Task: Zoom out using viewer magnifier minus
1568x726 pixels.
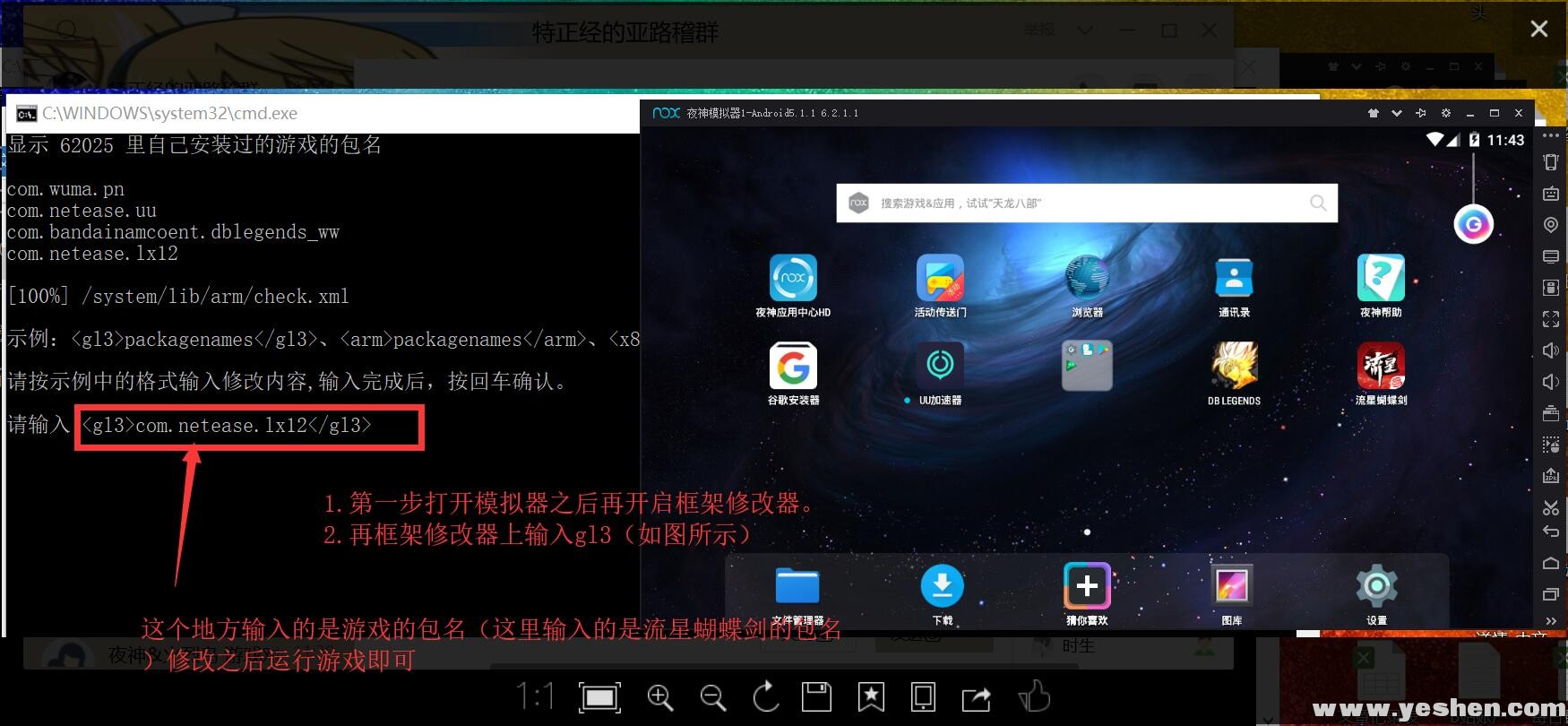Action: click(x=713, y=697)
